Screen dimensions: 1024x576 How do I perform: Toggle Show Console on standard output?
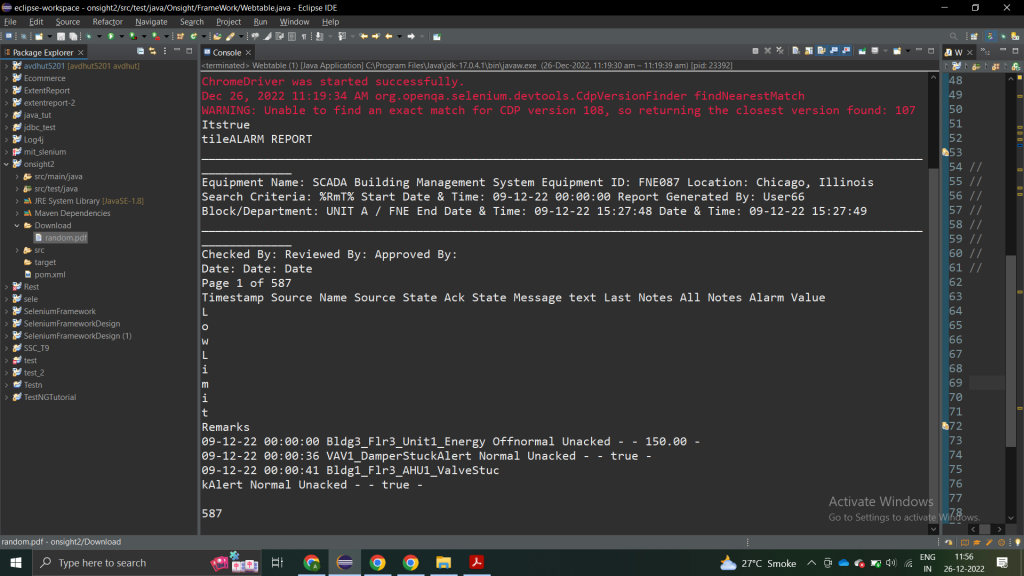pyautogui.click(x=834, y=51)
